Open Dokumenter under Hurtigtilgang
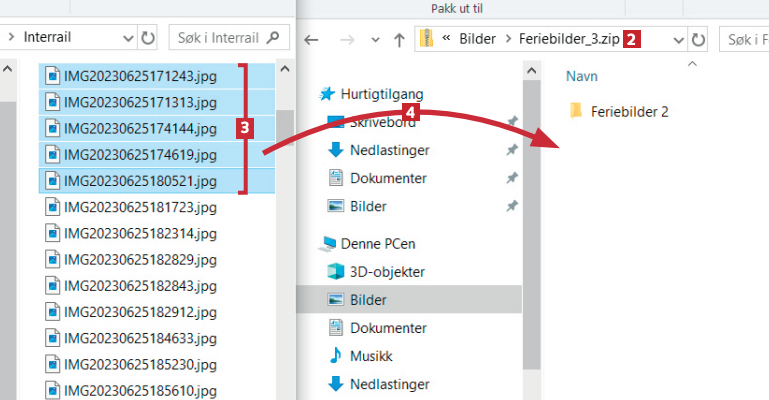 click(x=388, y=178)
